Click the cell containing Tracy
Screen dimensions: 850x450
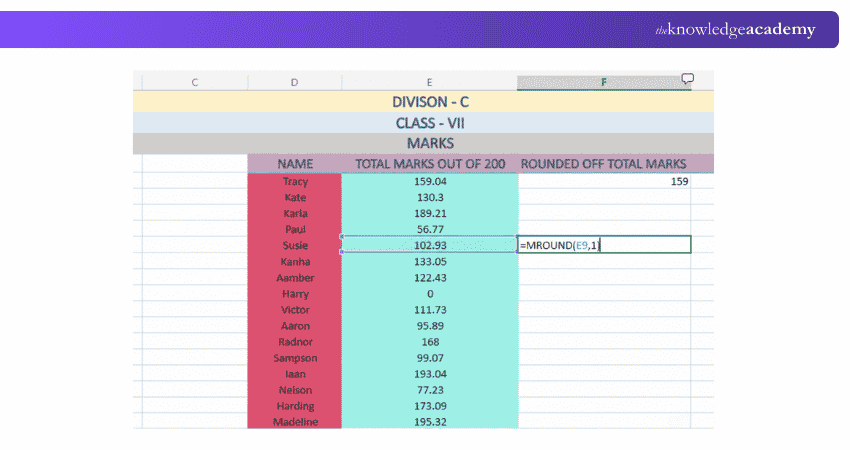[295, 182]
